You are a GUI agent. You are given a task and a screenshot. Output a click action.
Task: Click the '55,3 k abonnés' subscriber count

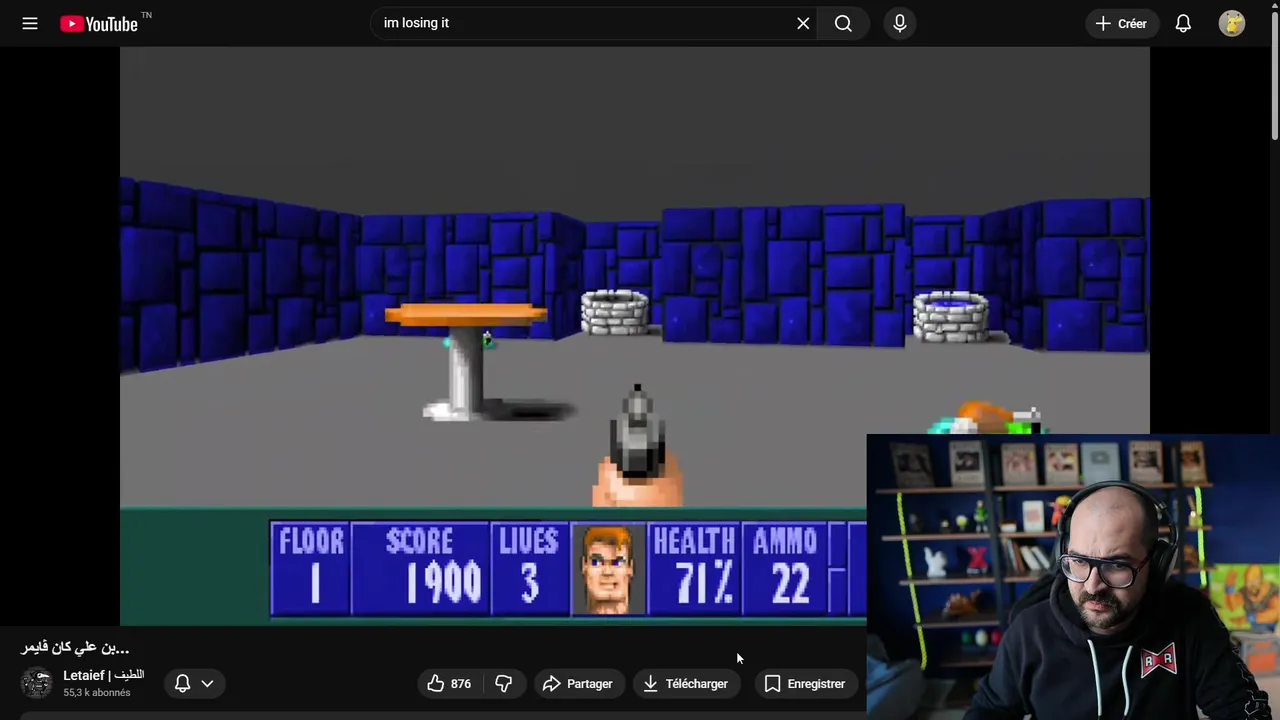97,692
